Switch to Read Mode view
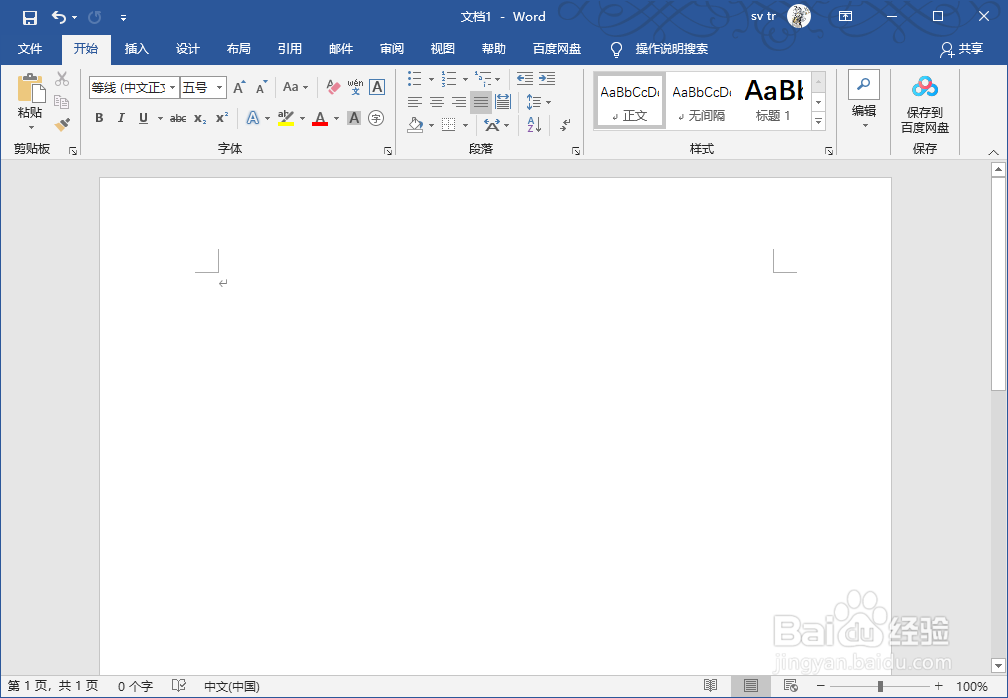 pos(710,686)
